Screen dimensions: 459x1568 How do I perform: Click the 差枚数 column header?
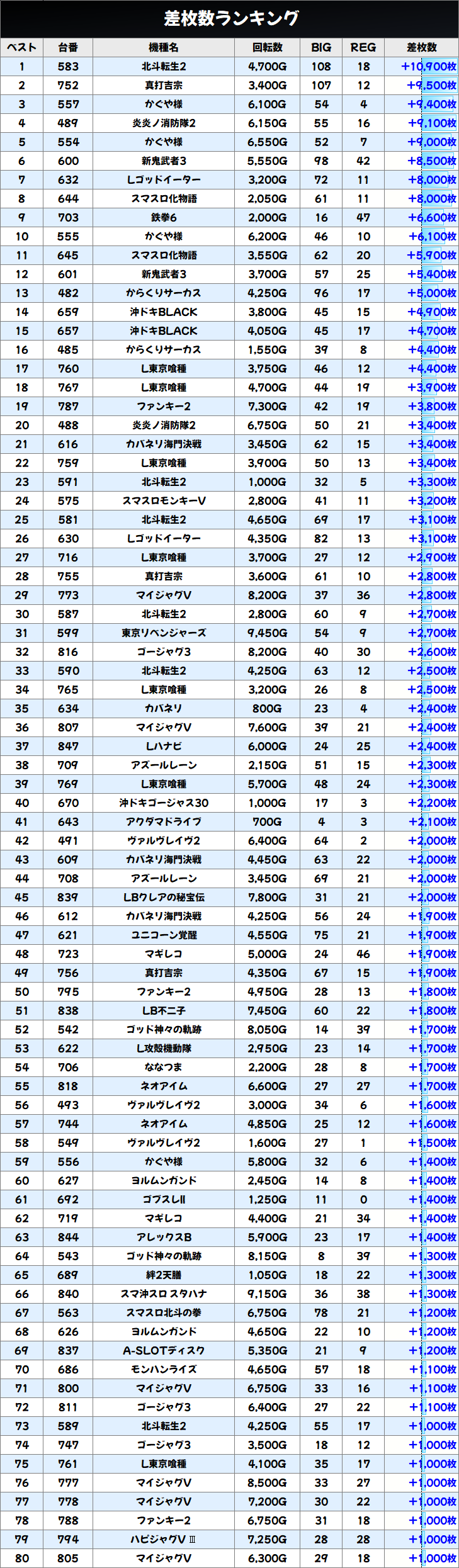tap(422, 47)
